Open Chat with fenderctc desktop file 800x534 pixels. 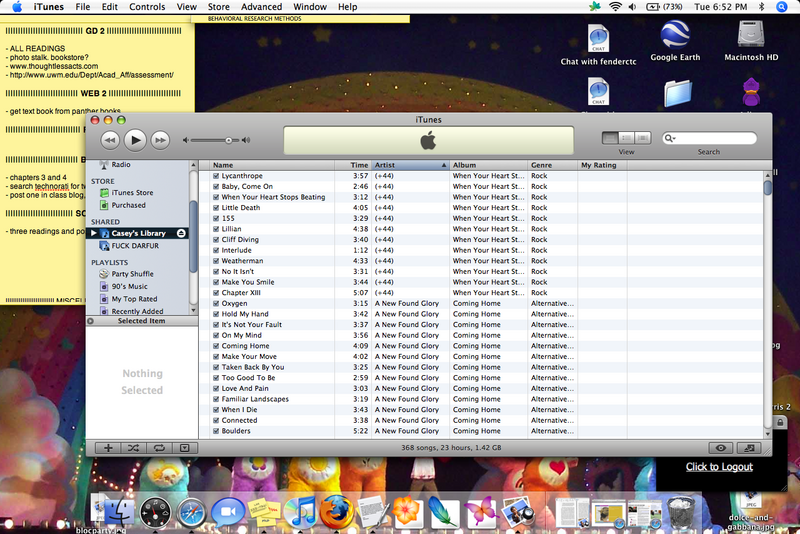click(x=598, y=45)
